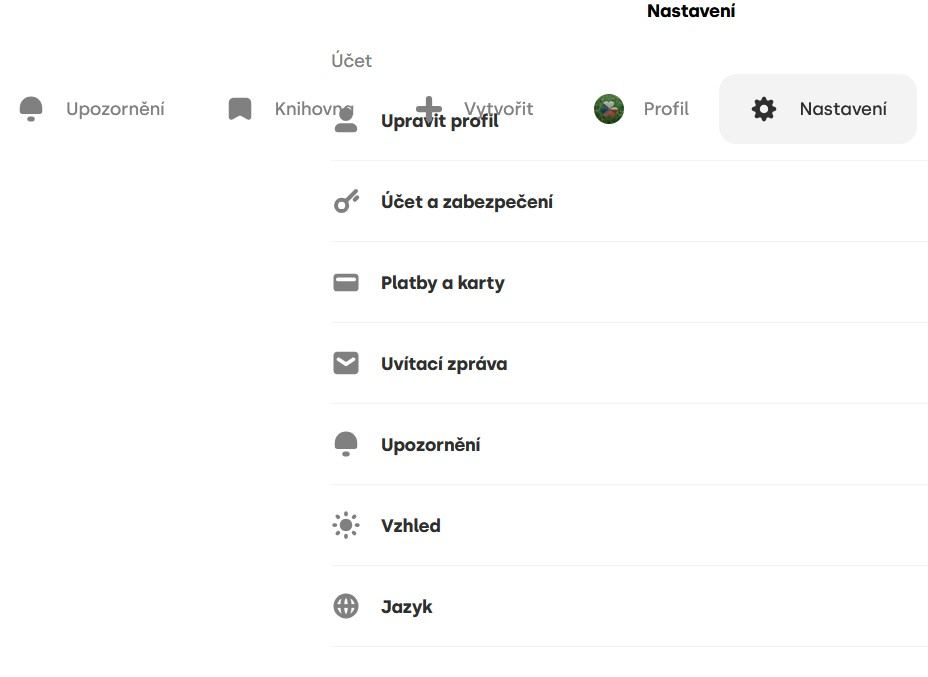Click the globe icon for language
928x677 pixels.
coord(346,607)
